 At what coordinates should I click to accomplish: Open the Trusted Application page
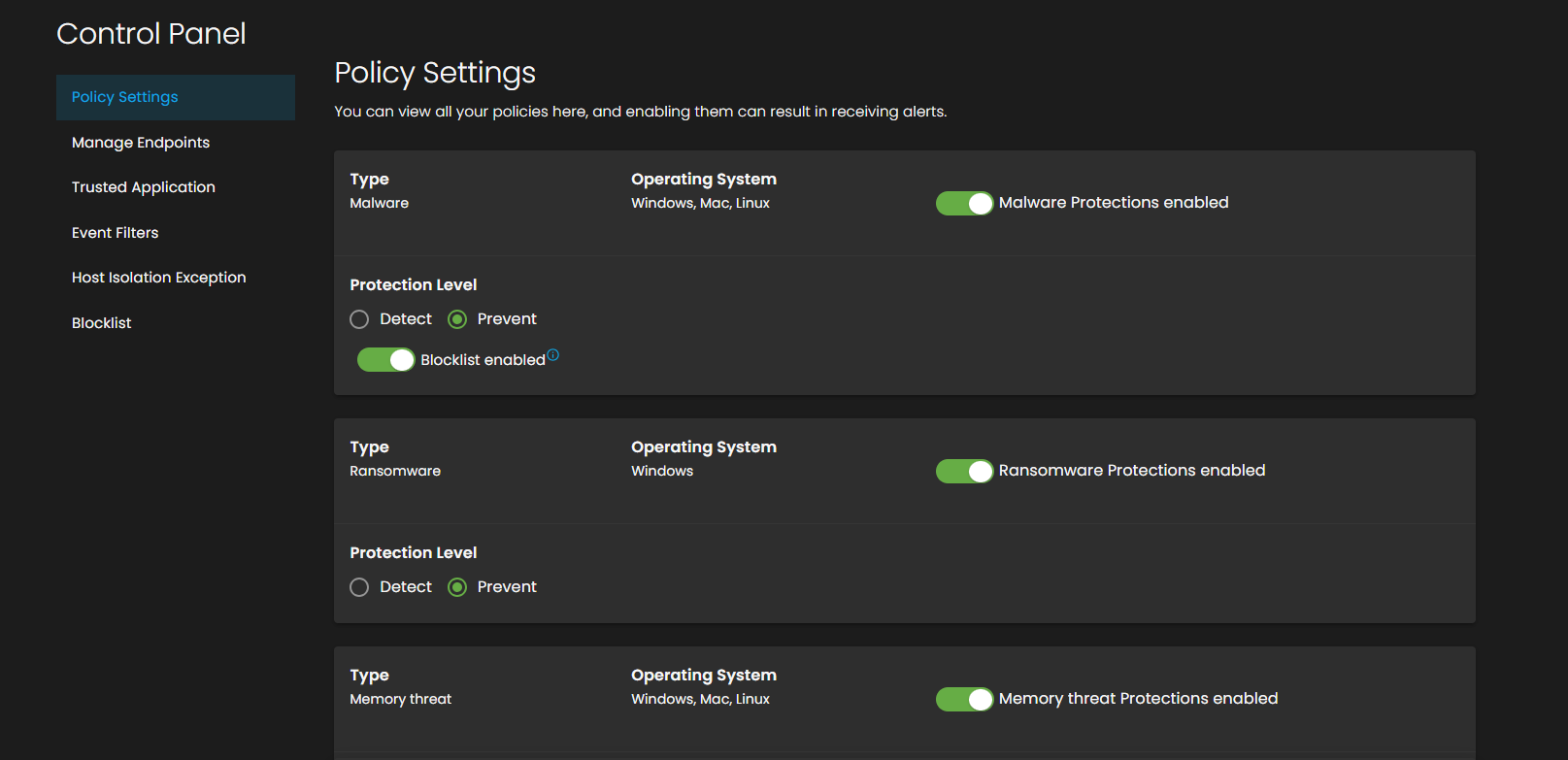click(144, 187)
